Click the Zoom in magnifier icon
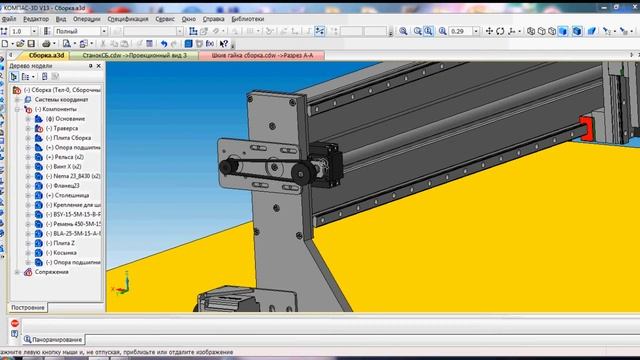 coord(417,31)
